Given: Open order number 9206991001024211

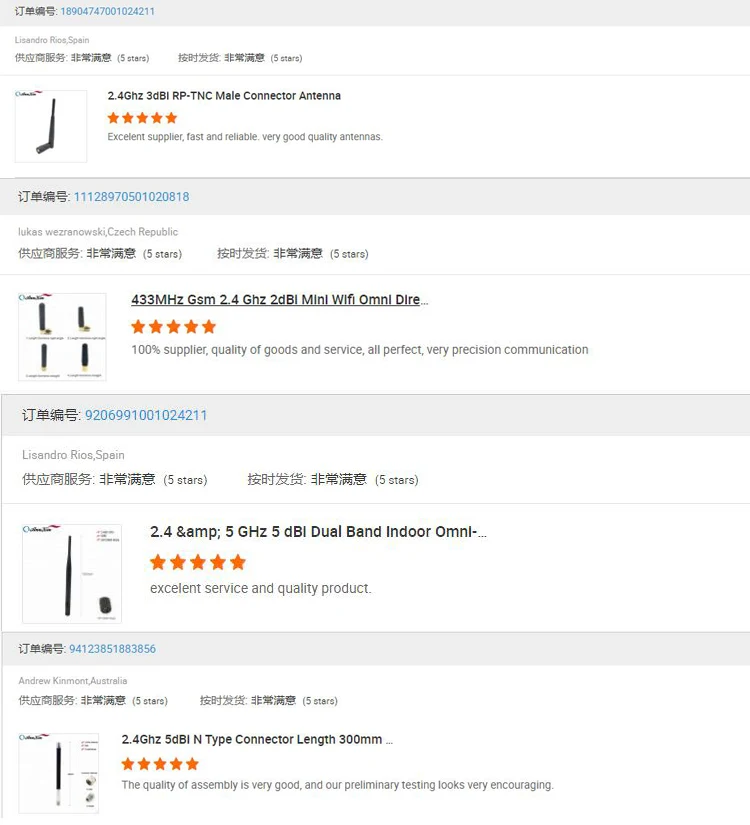Looking at the screenshot, I should (x=146, y=415).
